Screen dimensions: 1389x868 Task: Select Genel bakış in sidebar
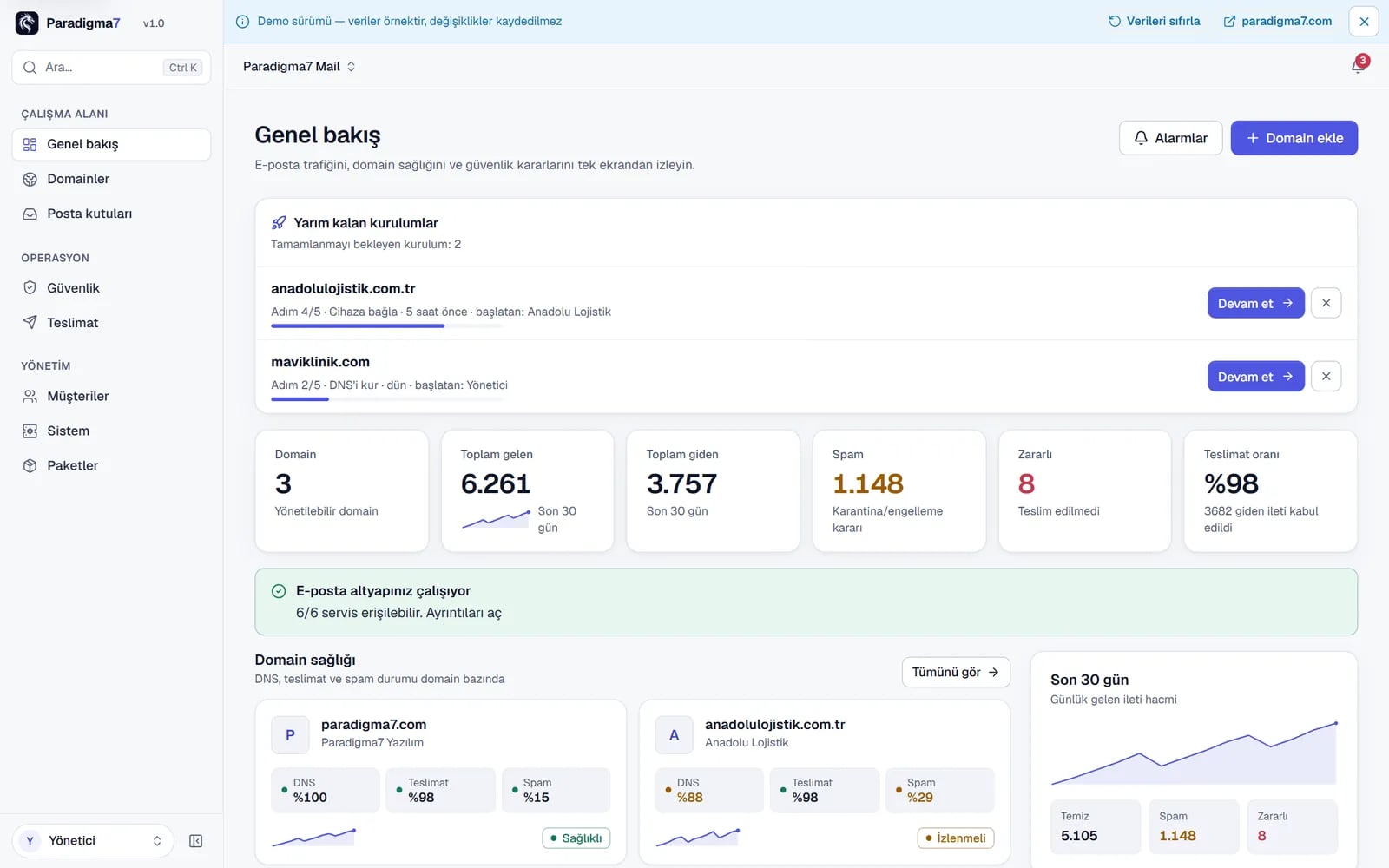111,144
